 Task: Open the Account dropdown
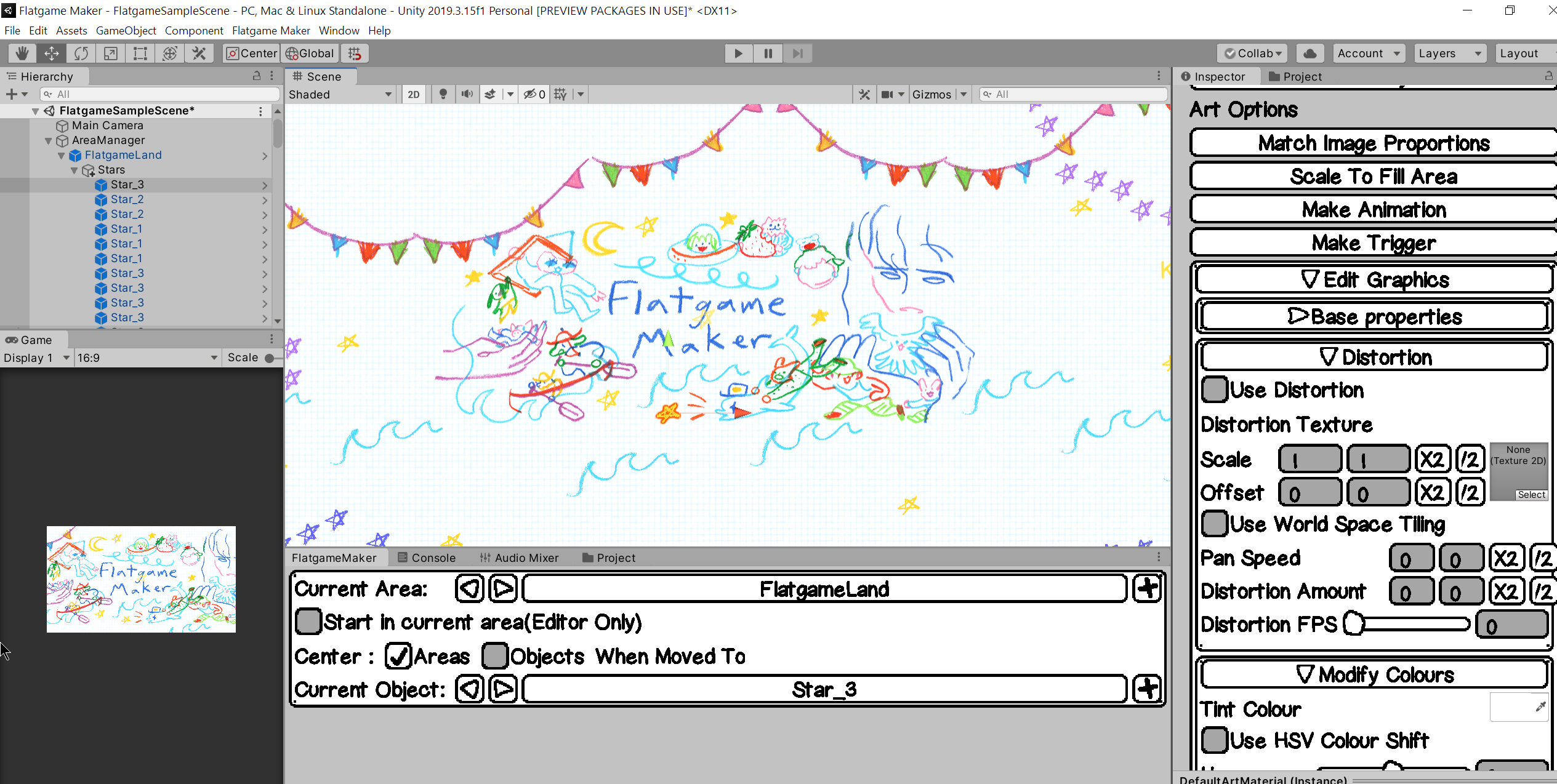click(1369, 54)
